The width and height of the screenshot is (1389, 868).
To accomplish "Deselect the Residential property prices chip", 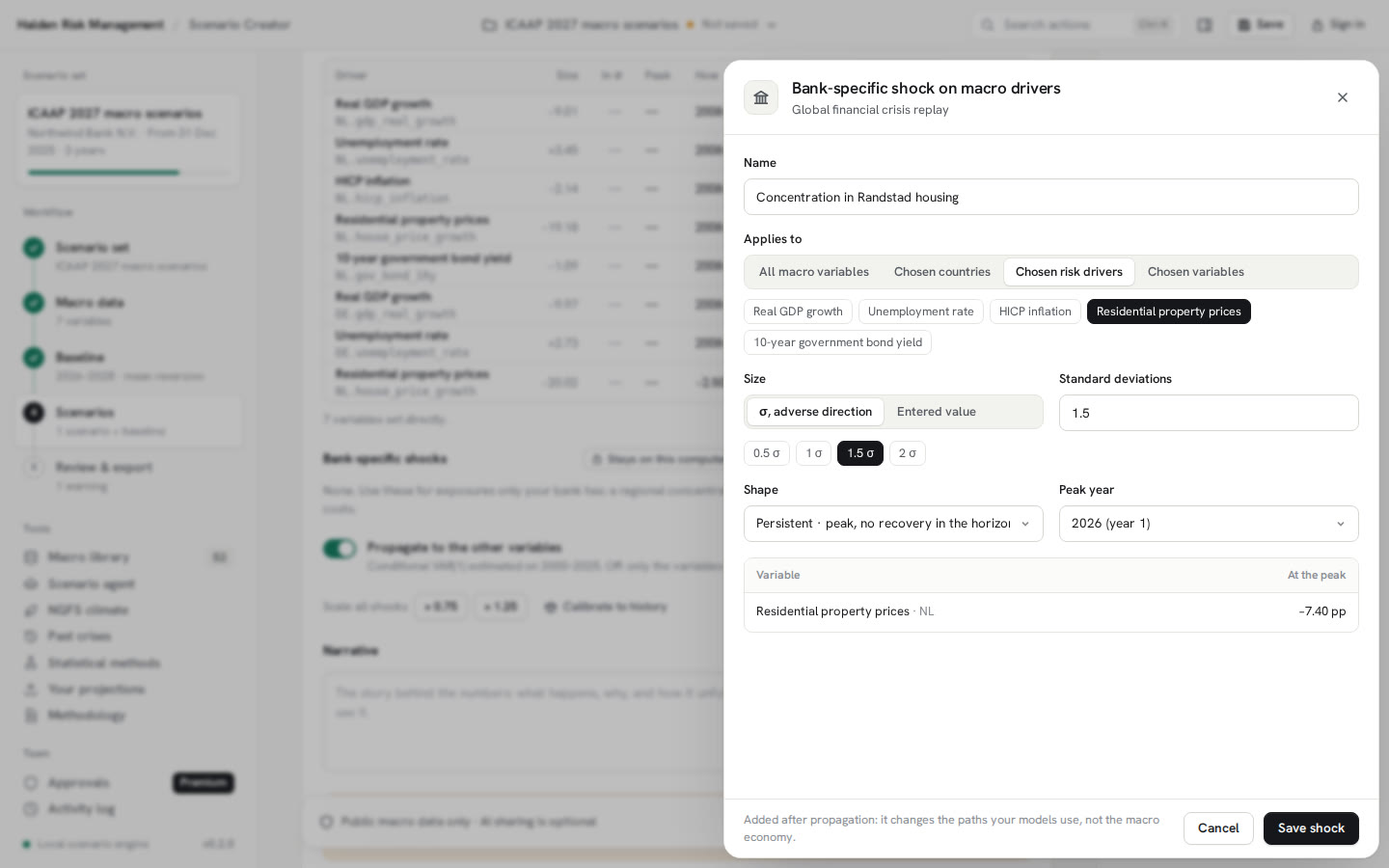I will 1169,312.
